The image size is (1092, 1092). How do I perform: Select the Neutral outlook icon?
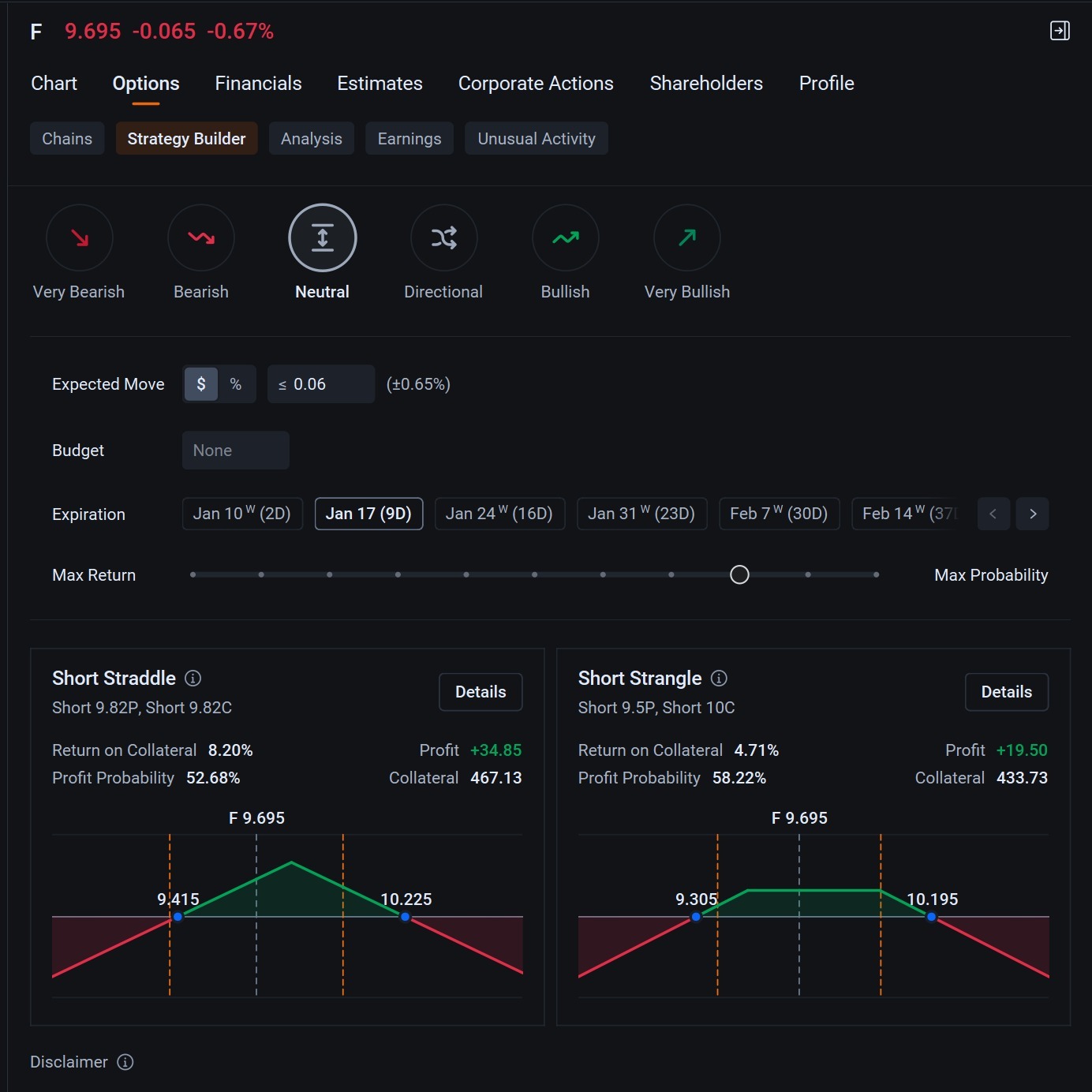click(323, 237)
